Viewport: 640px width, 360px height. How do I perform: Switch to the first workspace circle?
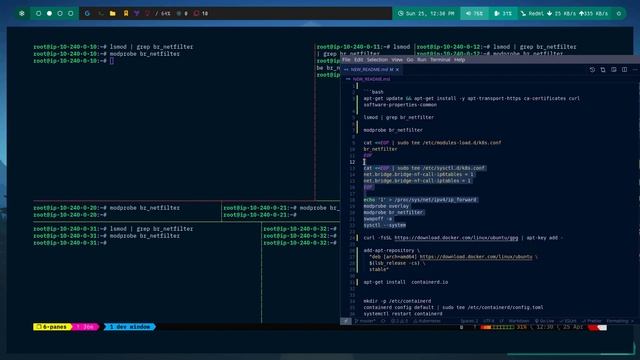pos(38,13)
